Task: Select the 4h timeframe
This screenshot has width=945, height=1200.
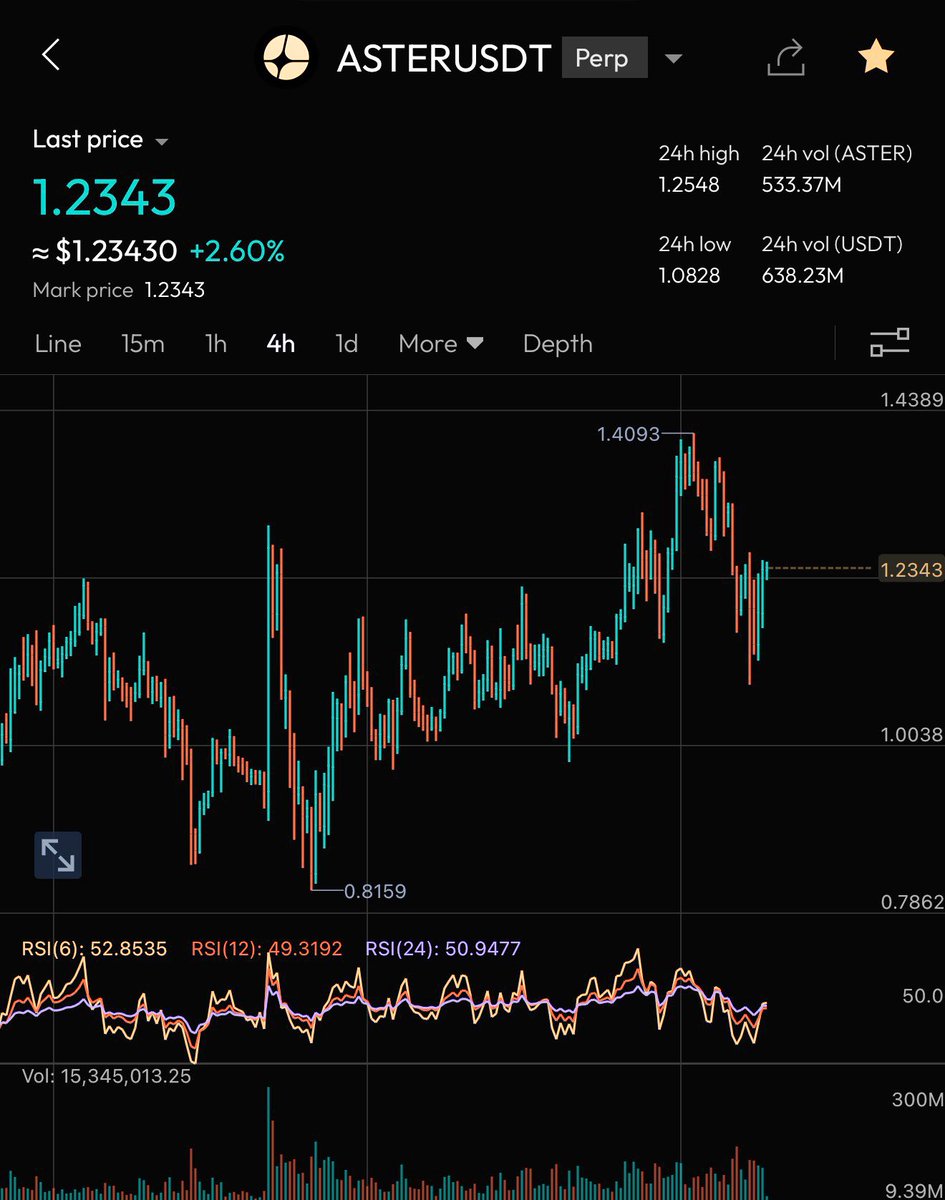Action: (x=281, y=343)
